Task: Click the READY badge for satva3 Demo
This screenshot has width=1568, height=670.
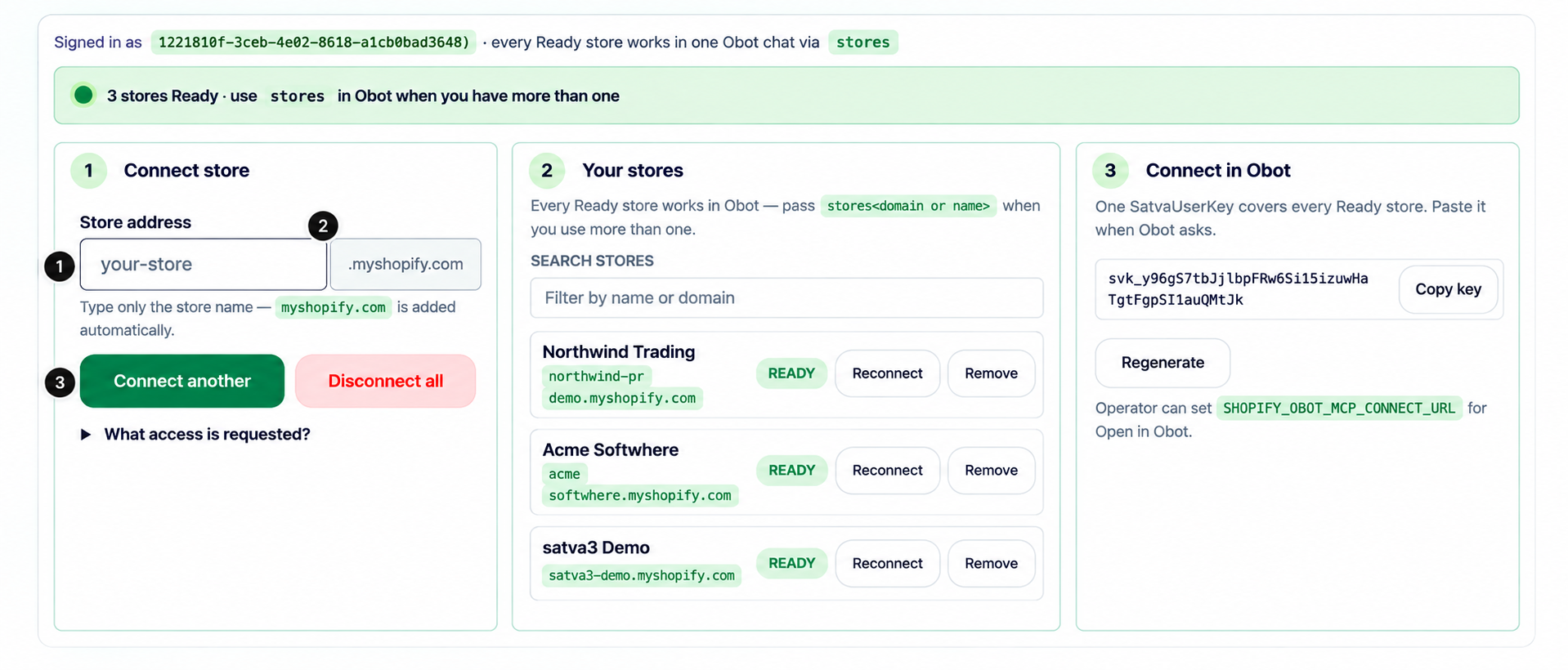Action: pos(791,563)
